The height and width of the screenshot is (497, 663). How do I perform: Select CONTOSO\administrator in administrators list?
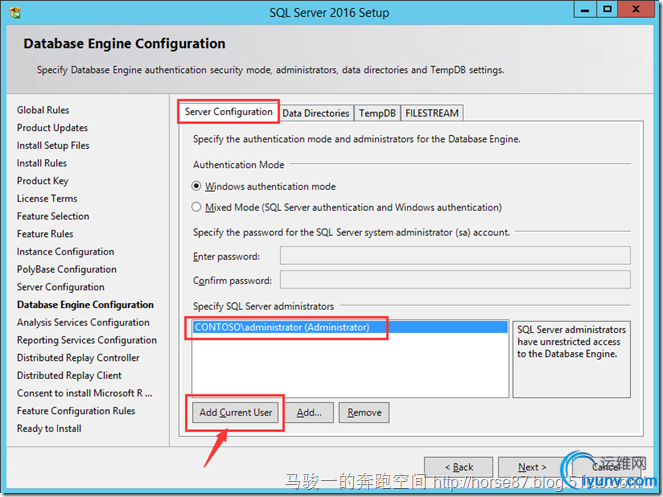click(350, 327)
